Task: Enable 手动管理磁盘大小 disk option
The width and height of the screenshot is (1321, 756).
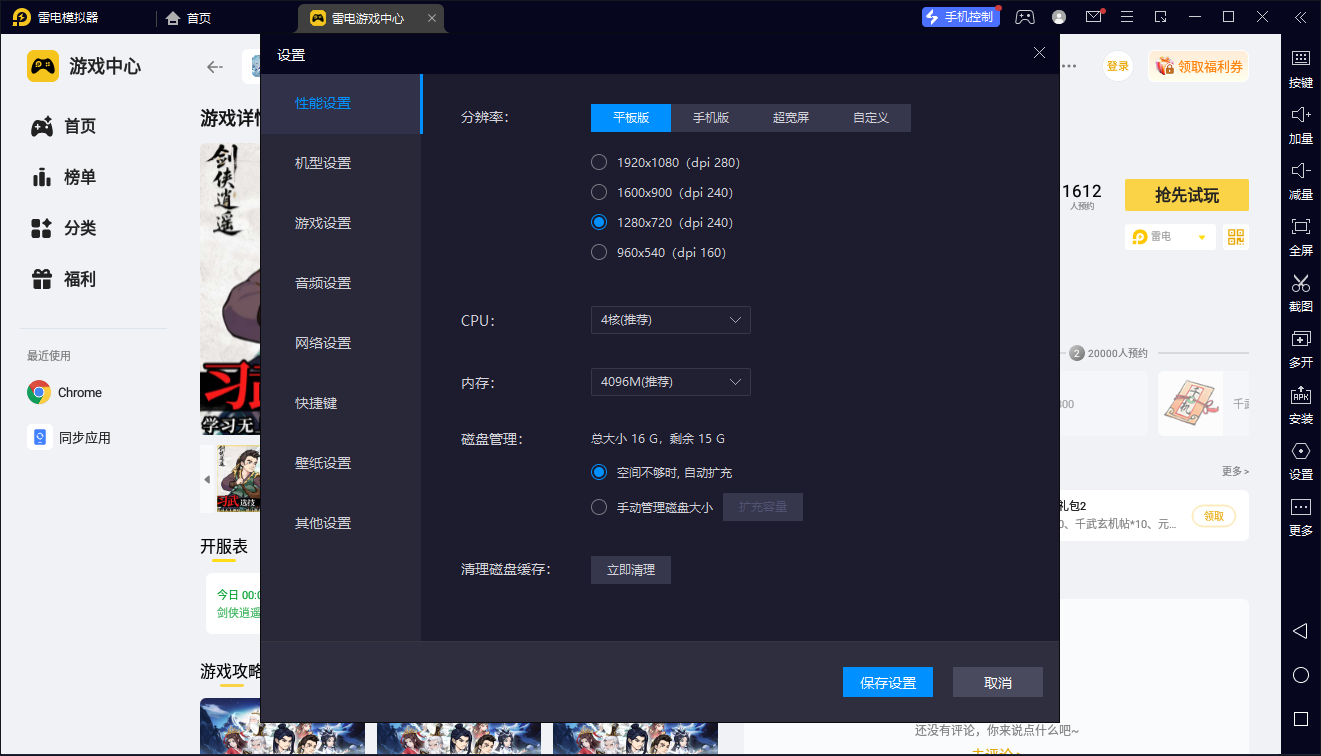Action: point(600,506)
